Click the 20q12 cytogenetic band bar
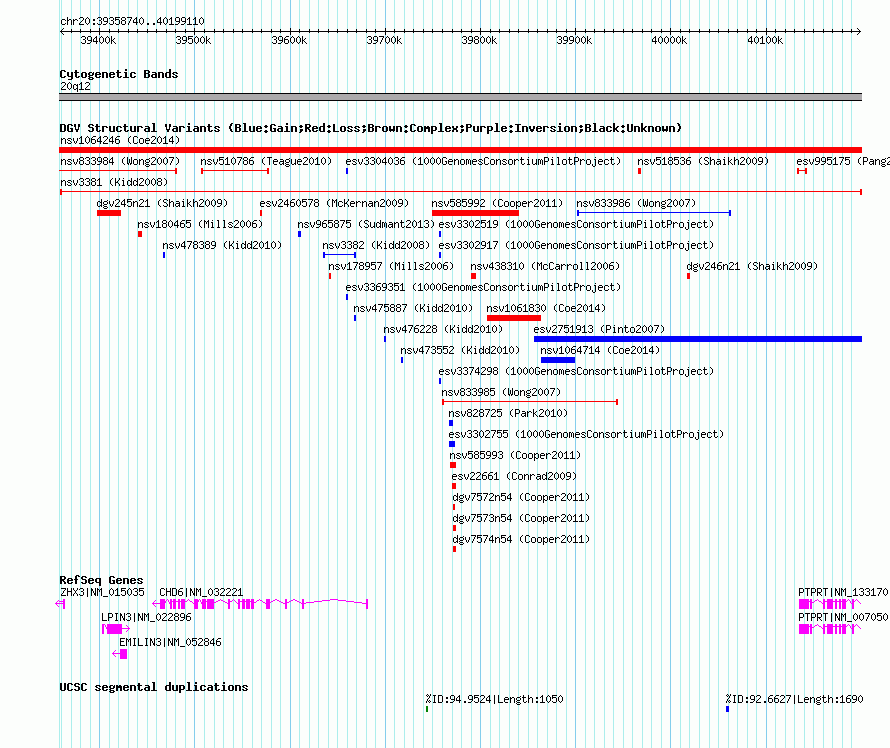 (460, 97)
